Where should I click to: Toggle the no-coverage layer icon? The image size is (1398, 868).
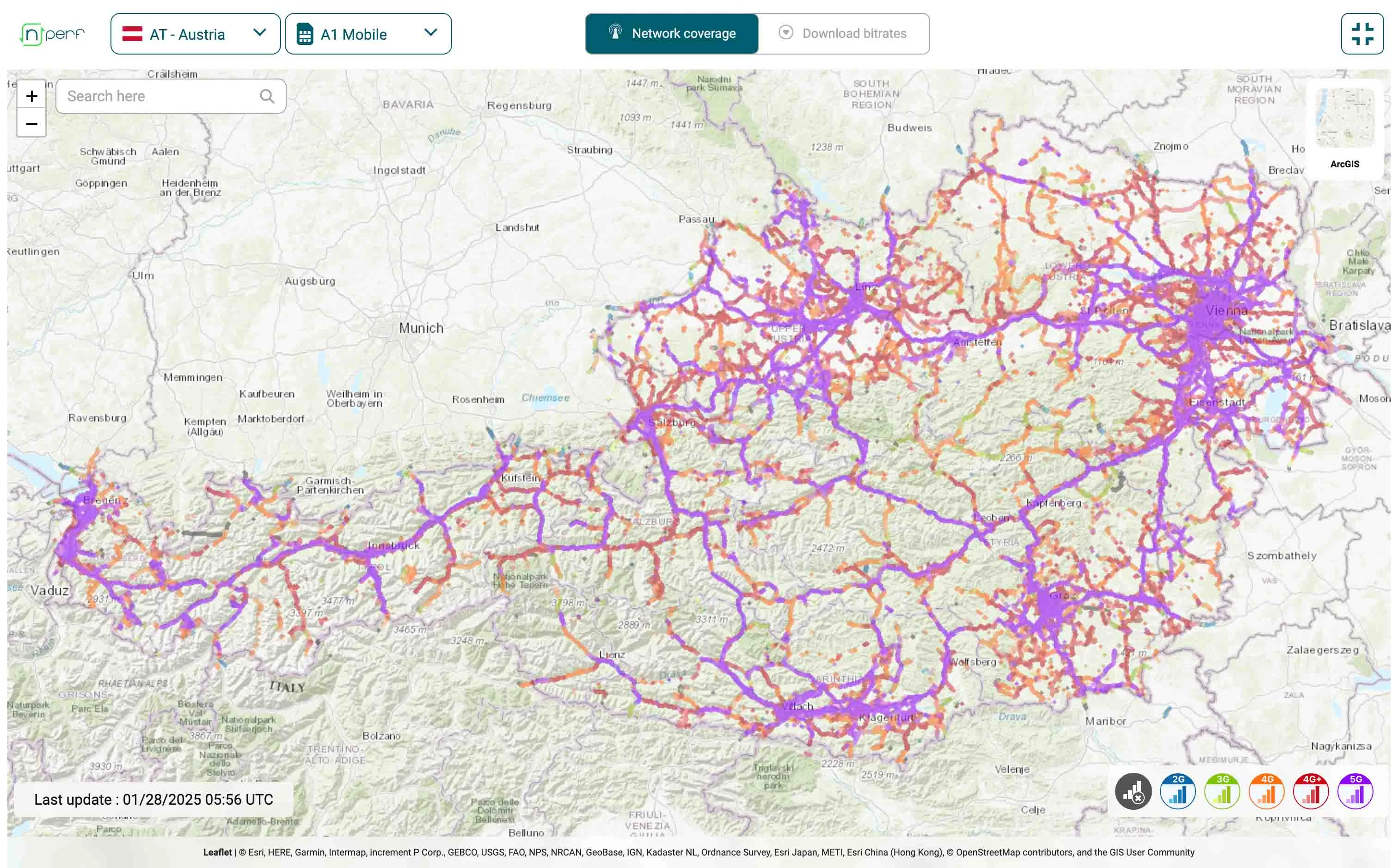pyautogui.click(x=1133, y=792)
